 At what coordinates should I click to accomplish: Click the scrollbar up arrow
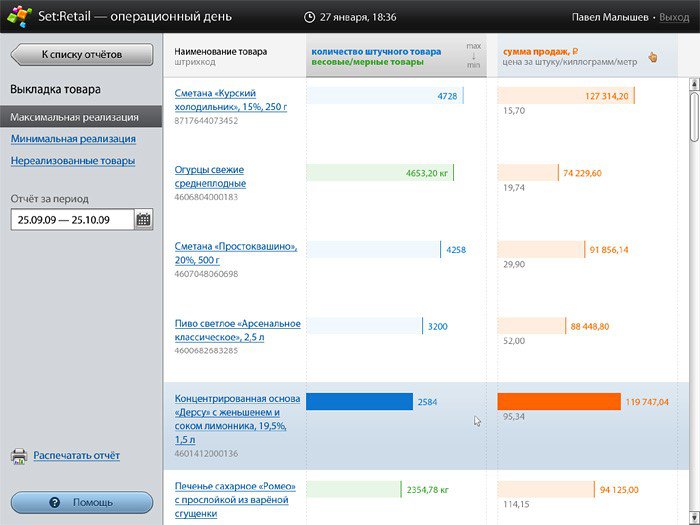tap(694, 83)
